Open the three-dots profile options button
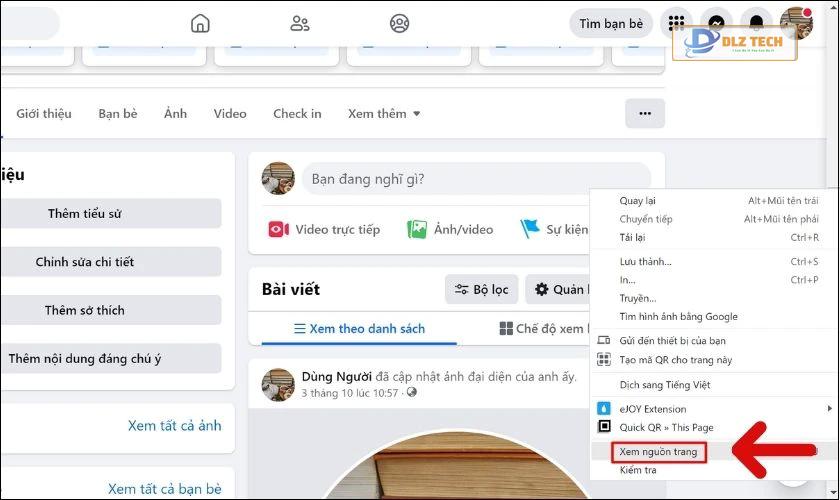The width and height of the screenshot is (840, 500). click(645, 114)
